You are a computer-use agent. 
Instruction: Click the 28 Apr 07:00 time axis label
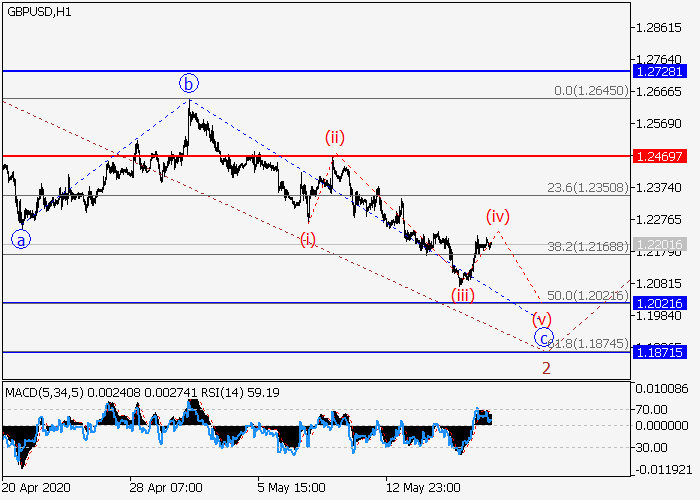tap(165, 487)
